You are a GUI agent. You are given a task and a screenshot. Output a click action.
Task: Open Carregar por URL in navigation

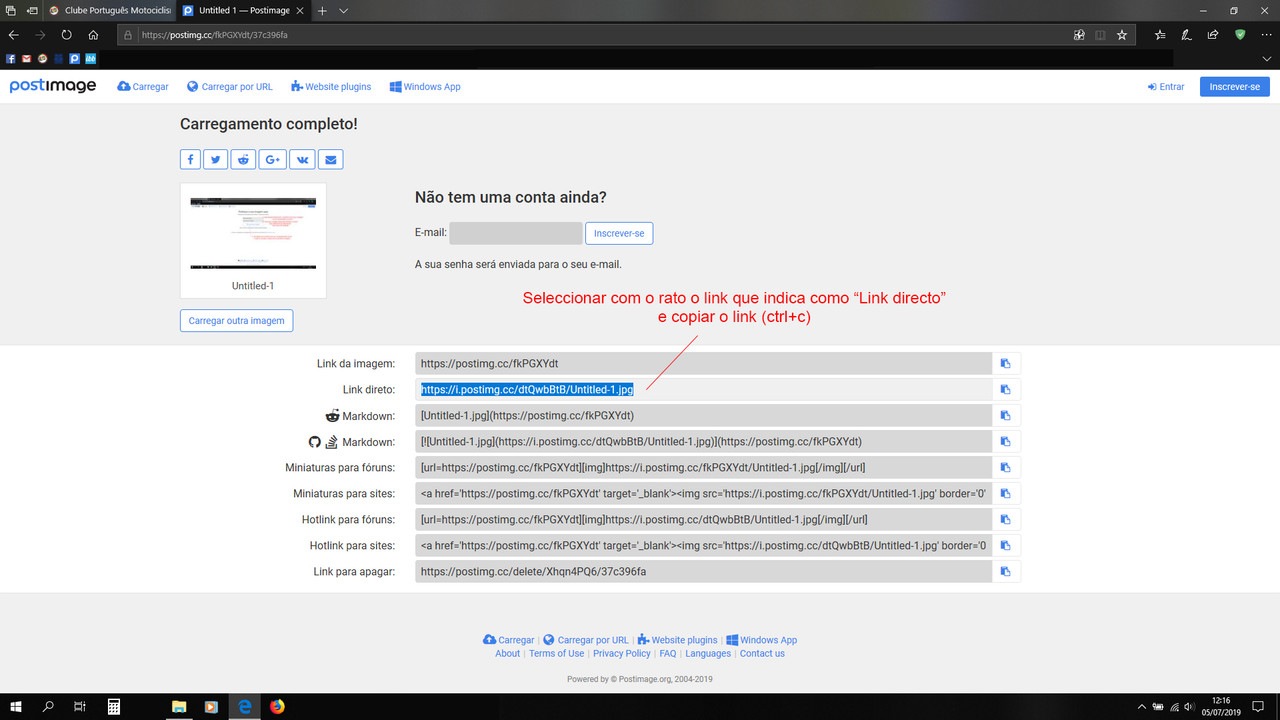click(229, 87)
